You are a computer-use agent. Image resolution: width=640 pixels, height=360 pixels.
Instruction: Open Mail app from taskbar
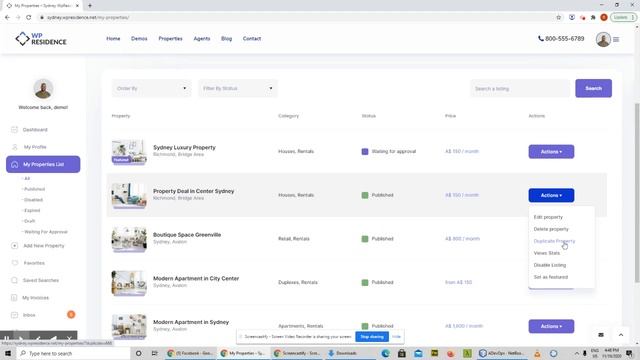click(x=418, y=353)
